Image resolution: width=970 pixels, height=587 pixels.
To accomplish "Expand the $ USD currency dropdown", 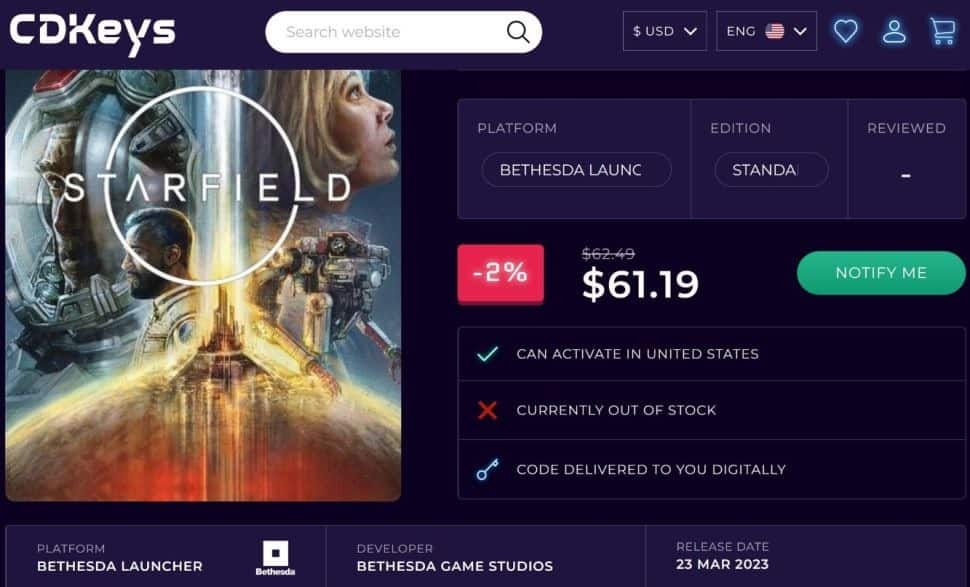I will (x=664, y=31).
